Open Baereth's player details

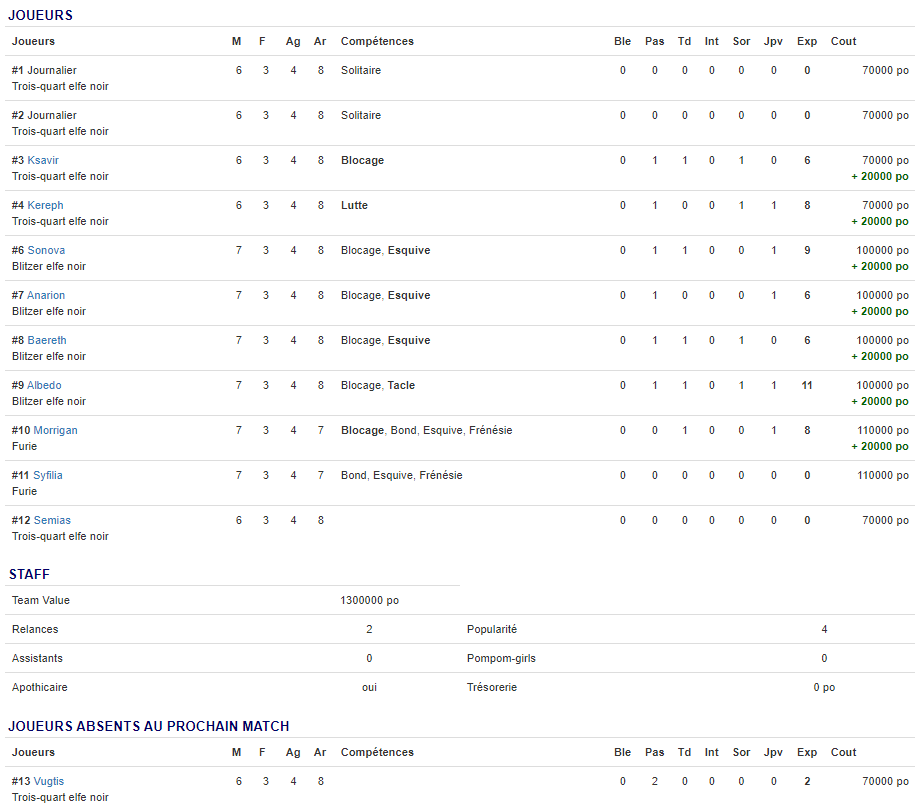pyautogui.click(x=47, y=340)
